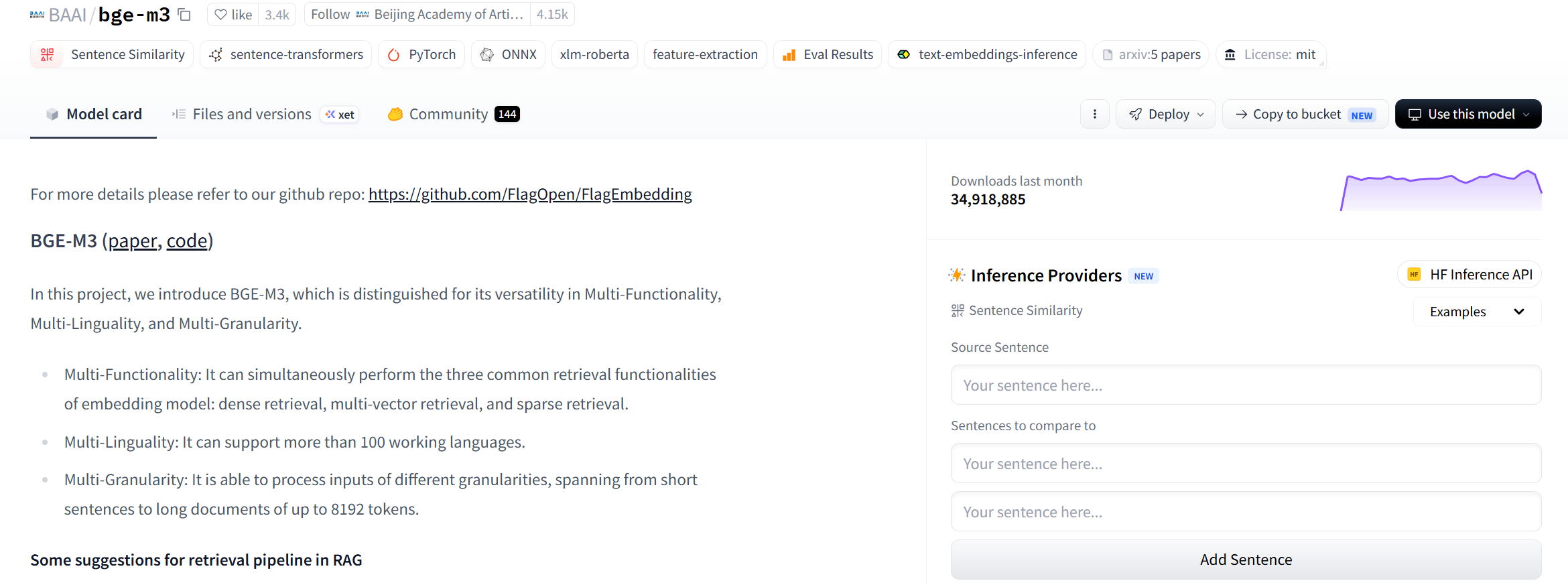Click the Community chat bubble icon
This screenshot has width=1568, height=585.
tap(395, 115)
